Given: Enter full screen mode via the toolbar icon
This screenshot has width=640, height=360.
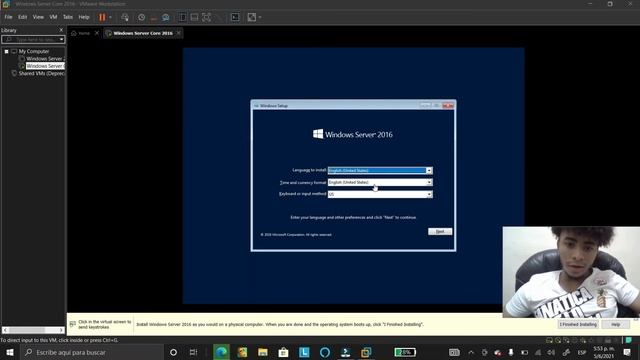Looking at the screenshot, I should click(x=207, y=17).
